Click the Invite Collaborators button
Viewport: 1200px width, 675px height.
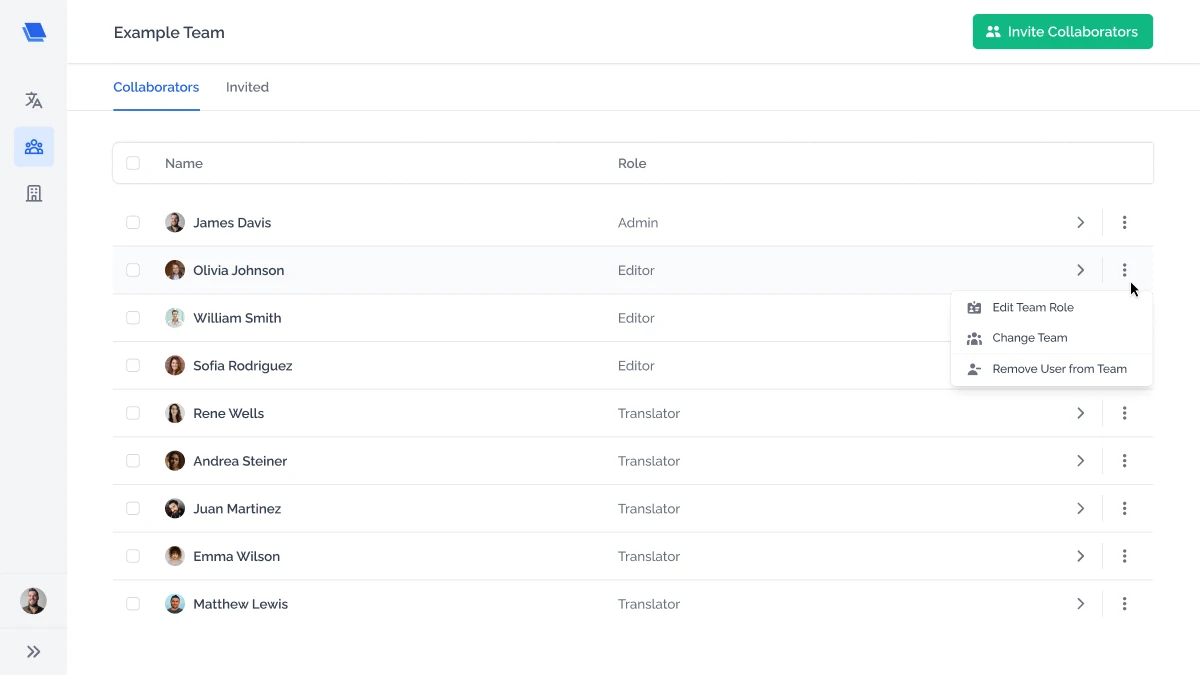(1062, 32)
